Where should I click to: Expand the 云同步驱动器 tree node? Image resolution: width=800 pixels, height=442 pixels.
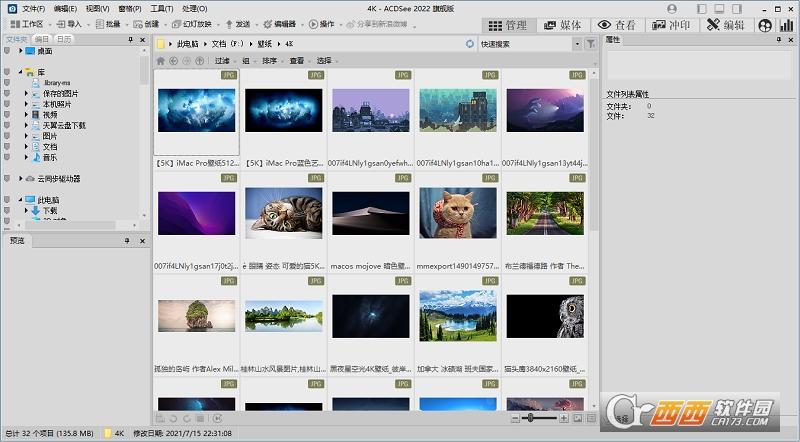coord(20,179)
